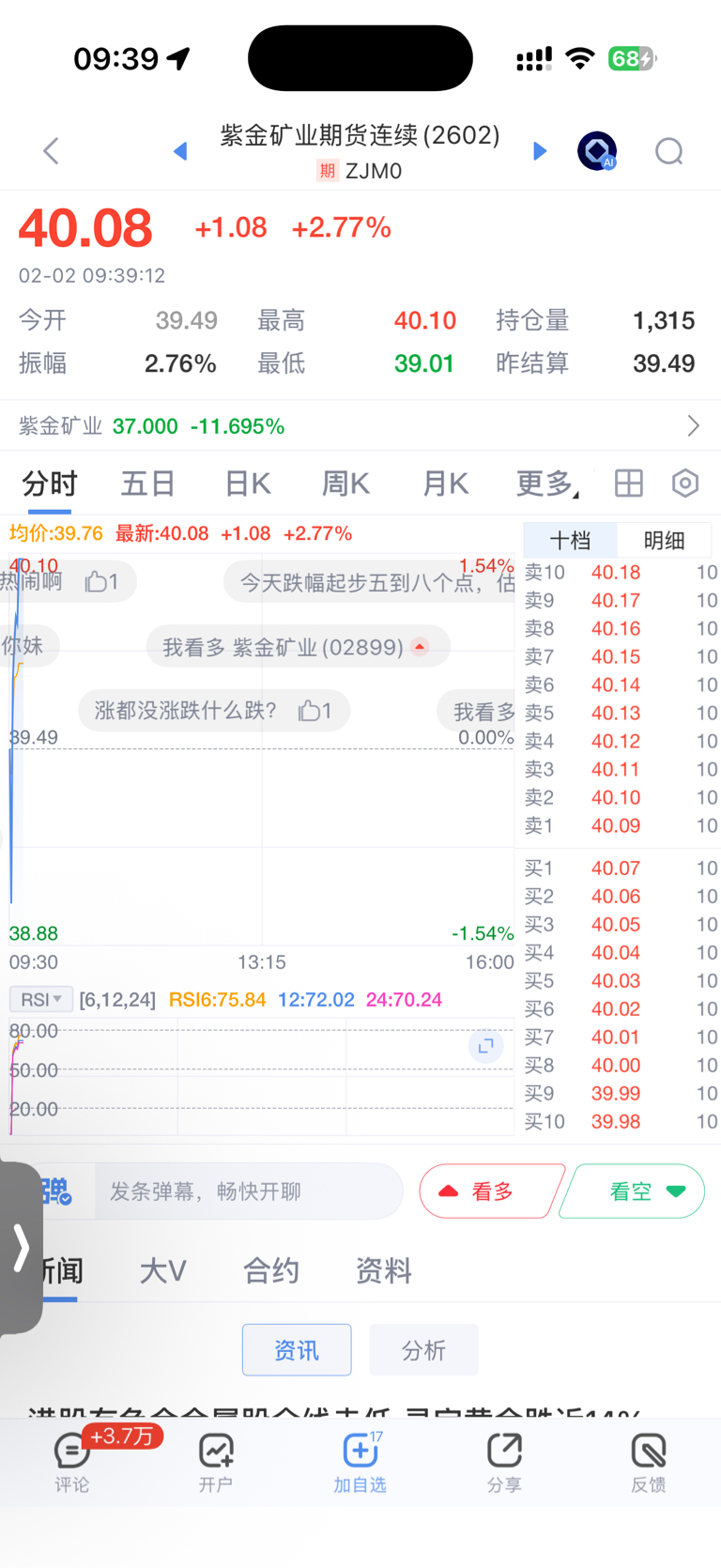Tap the 我看多 紫金矿业 (02899) comment
This screenshot has width=721, height=1568.
point(299,647)
